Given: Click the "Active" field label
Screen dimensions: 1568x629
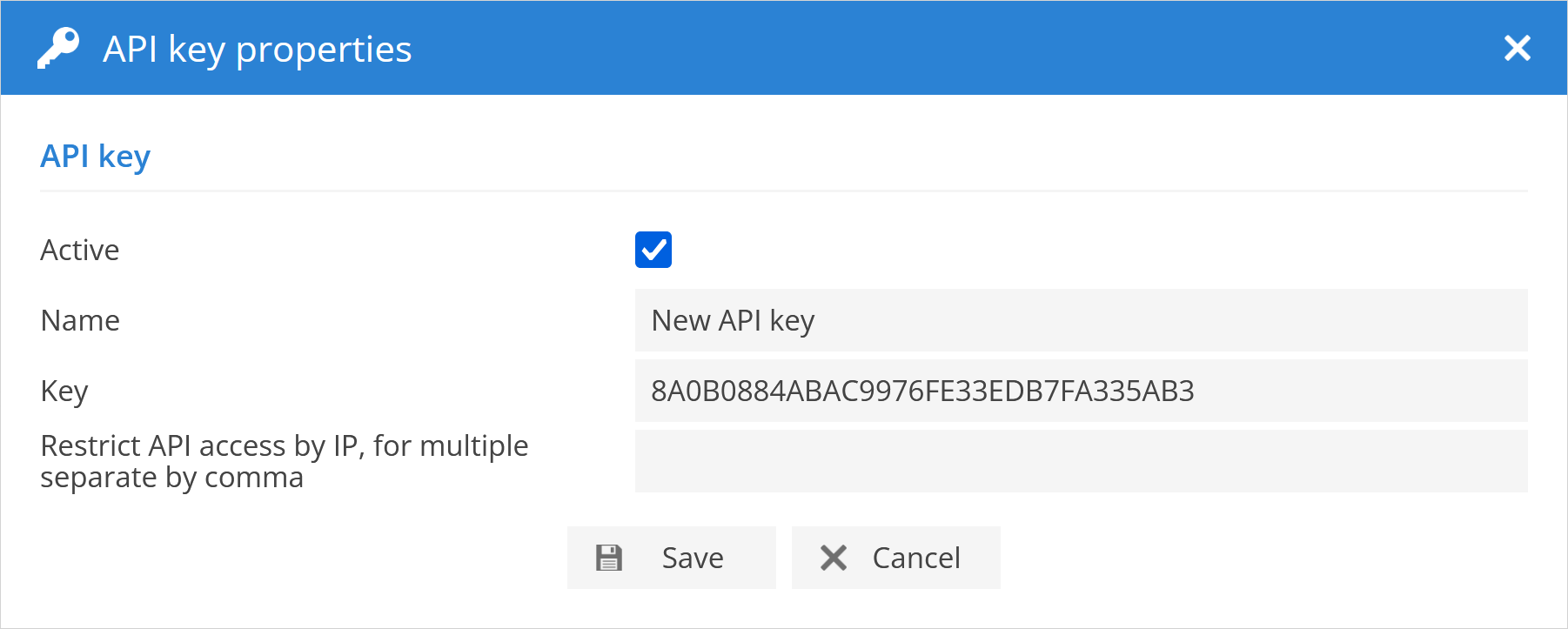Looking at the screenshot, I should click(x=80, y=251).
